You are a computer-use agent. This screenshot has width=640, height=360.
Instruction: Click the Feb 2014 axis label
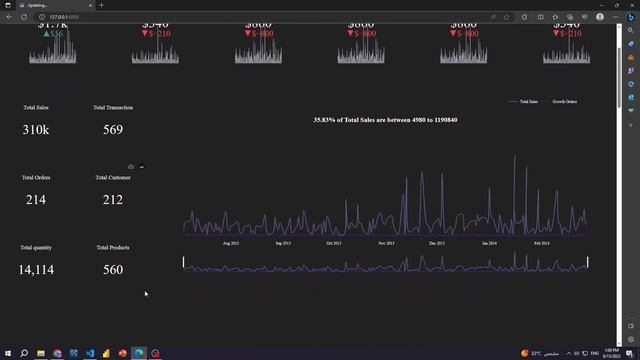click(x=542, y=243)
